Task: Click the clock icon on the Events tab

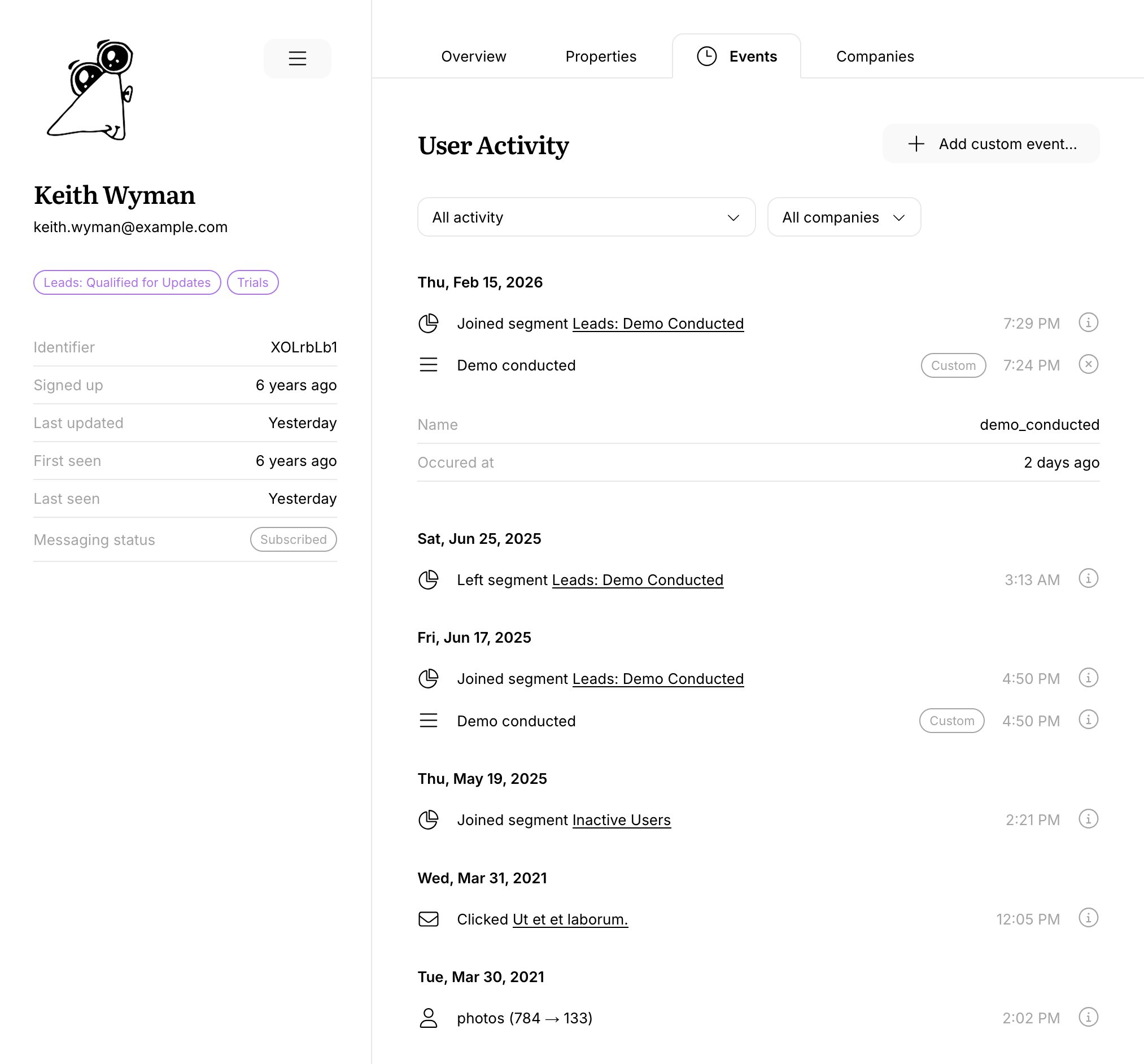Action: click(706, 56)
